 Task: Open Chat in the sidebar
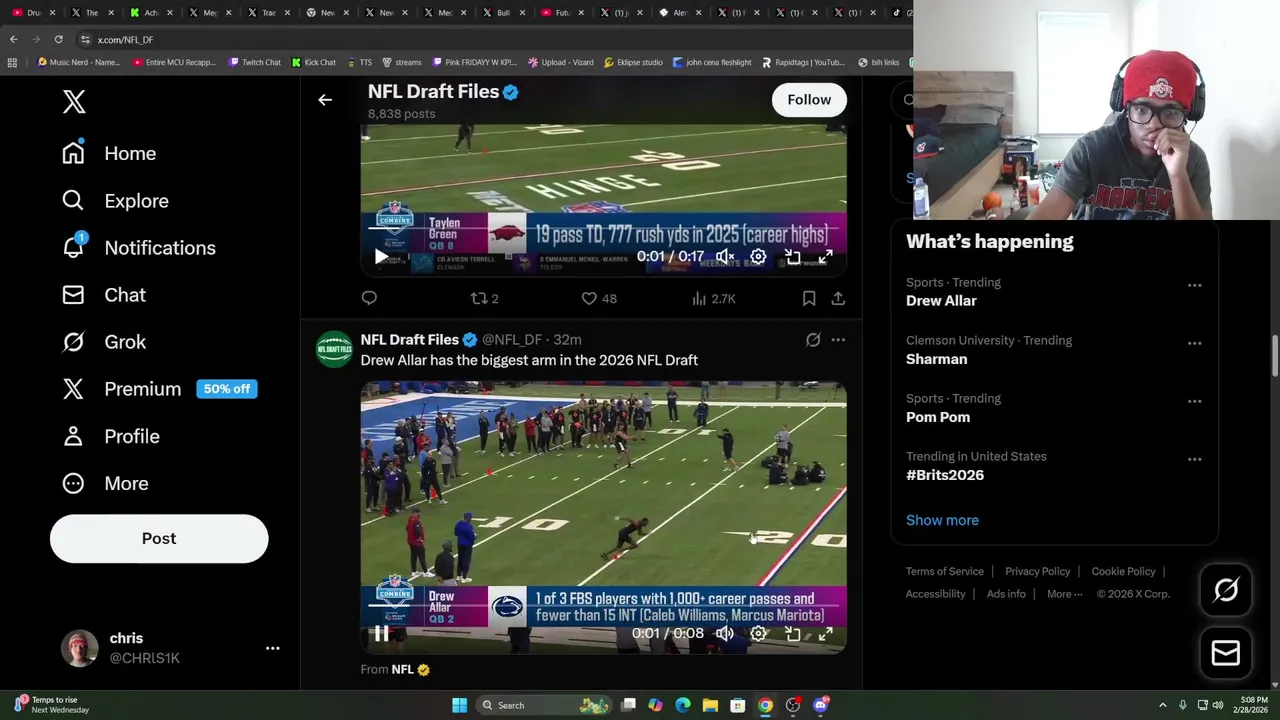pos(104,295)
